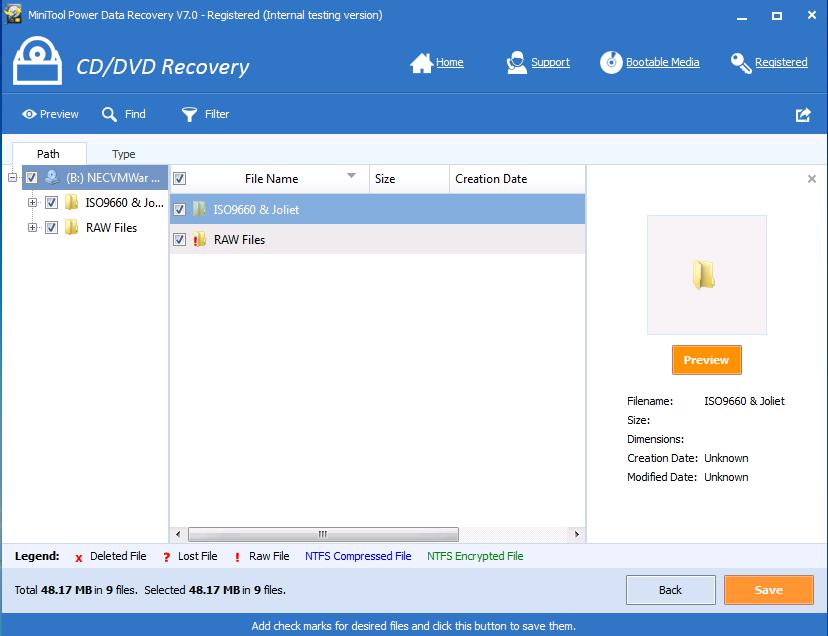
Task: Click the ISO9660 & Jo... folder icon in tree
Action: [x=71, y=202]
